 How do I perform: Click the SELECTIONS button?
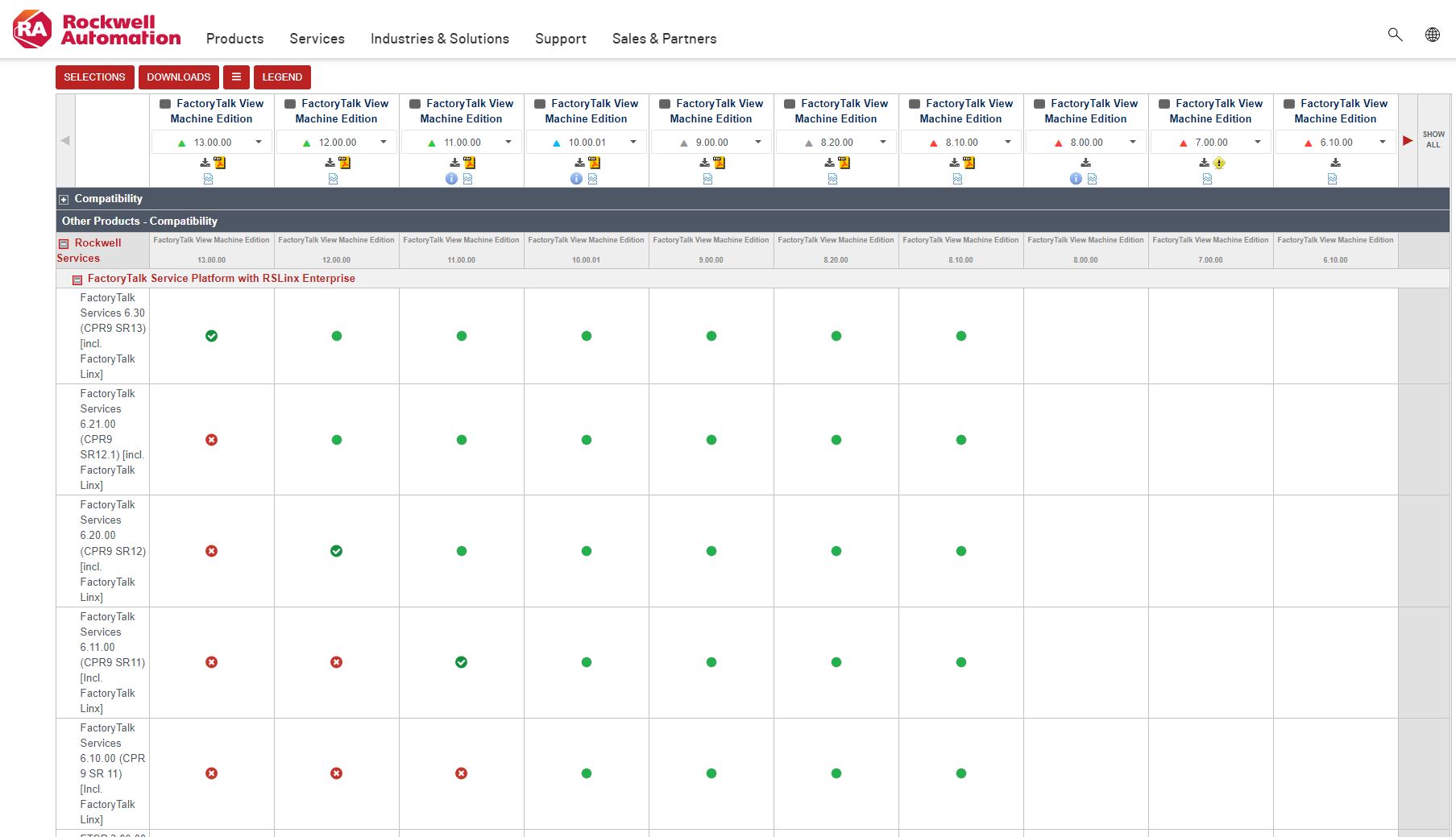pyautogui.click(x=95, y=77)
